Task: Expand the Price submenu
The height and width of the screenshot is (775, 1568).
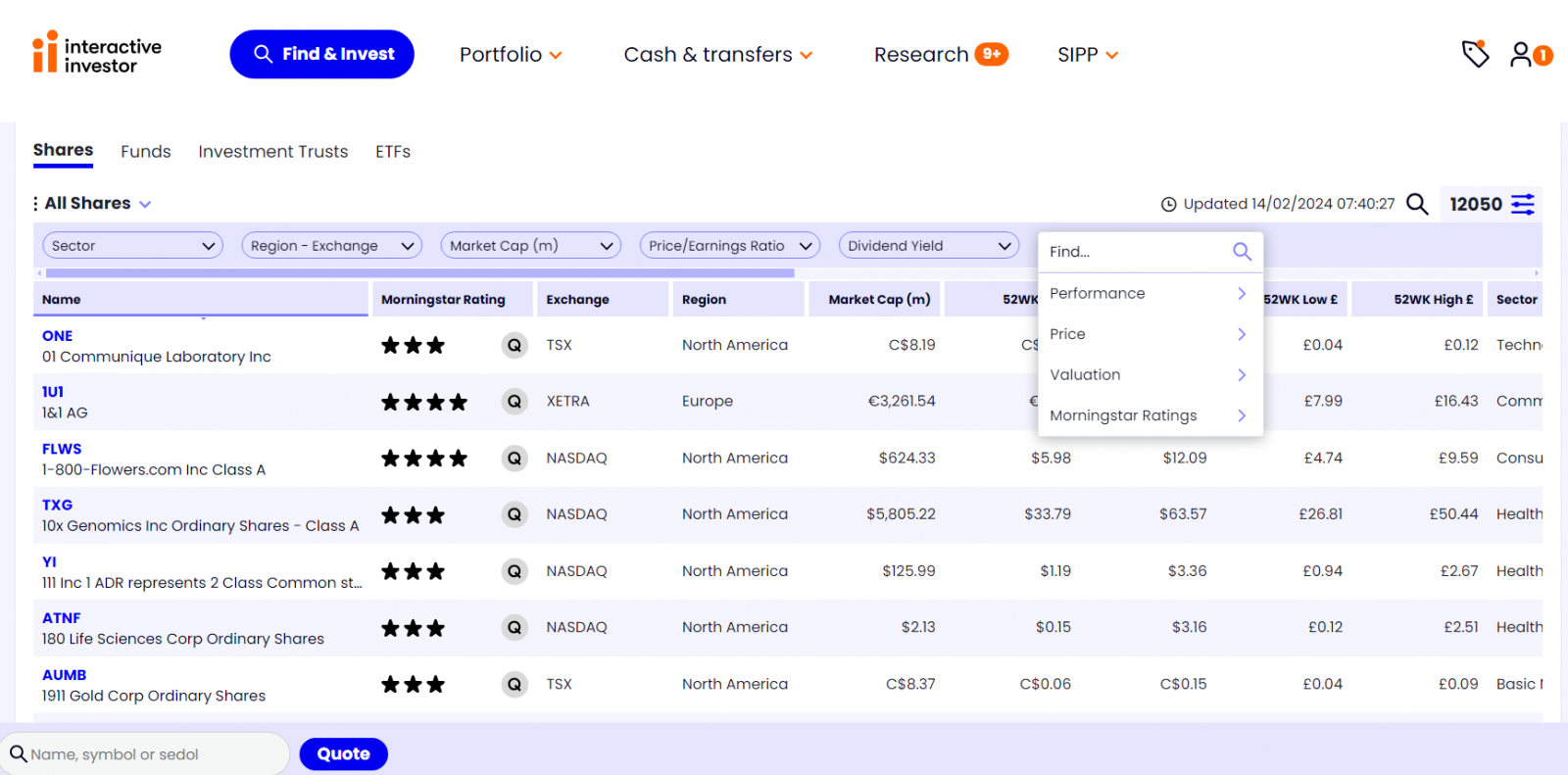Action: pos(1150,334)
